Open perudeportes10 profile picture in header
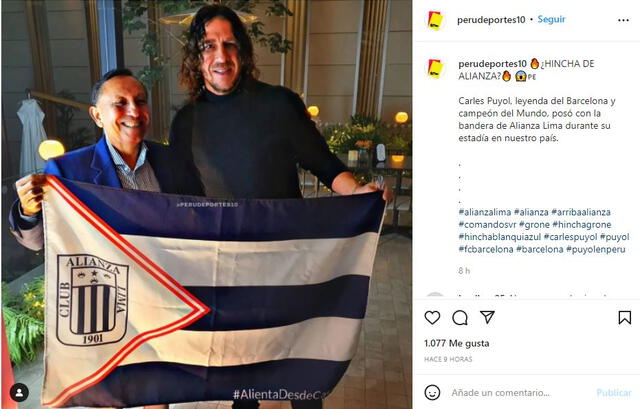 coord(435,20)
